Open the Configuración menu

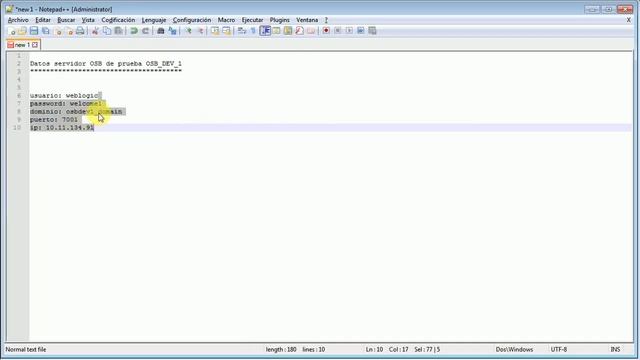pyautogui.click(x=192, y=20)
